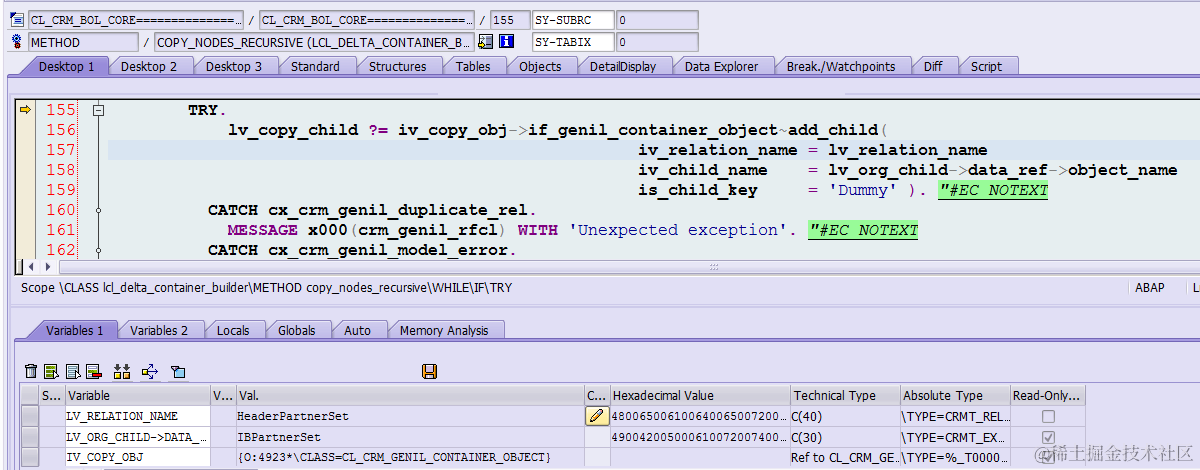Select the Globals tab
Screen dimensions: 1200x470
(x=297, y=330)
